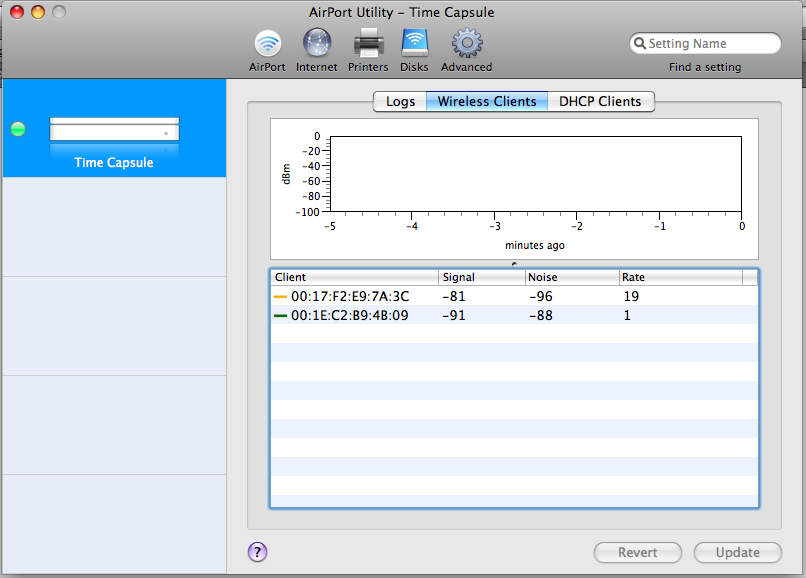Select client row 00:1E:C2:B9:4B:09
806x578 pixels.
514,315
